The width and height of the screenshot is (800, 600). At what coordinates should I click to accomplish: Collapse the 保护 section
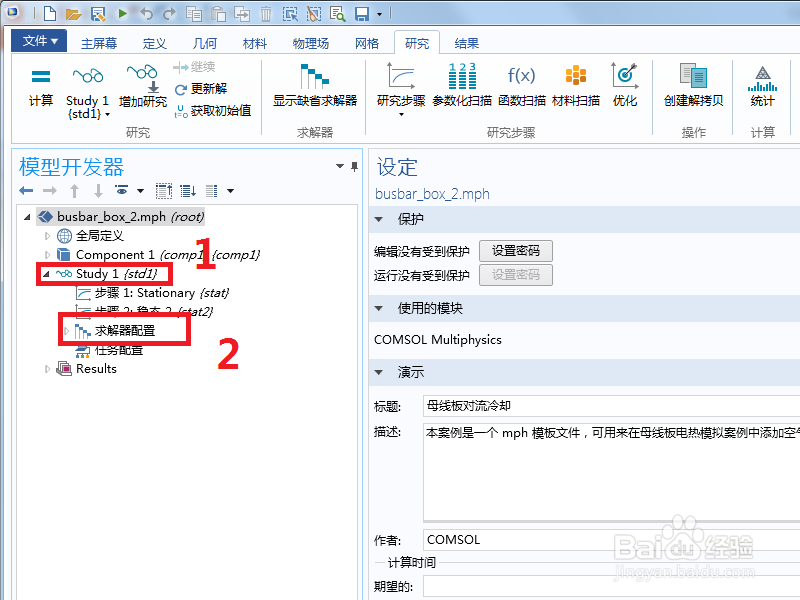click(379, 219)
